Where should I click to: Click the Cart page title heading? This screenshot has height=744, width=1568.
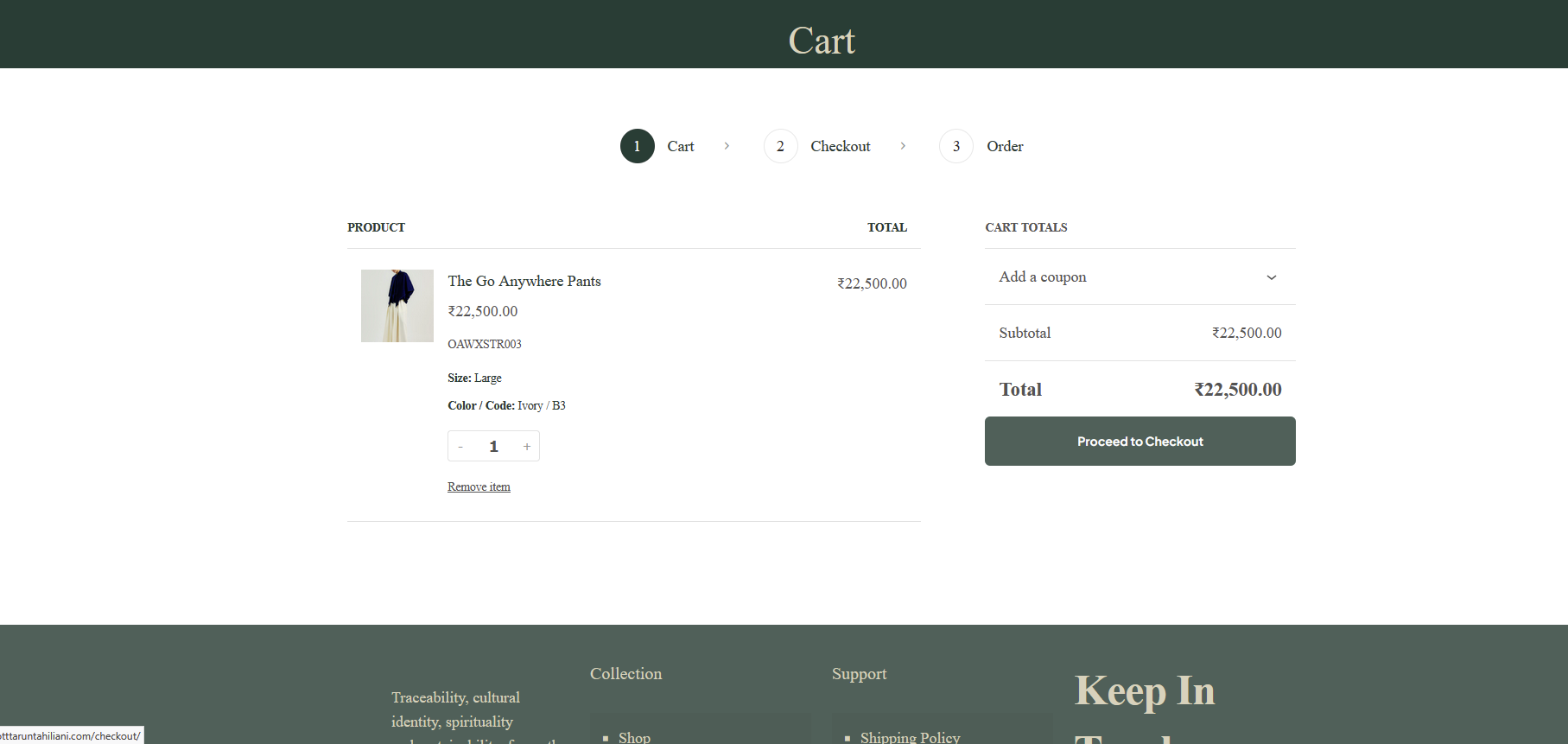point(821,41)
